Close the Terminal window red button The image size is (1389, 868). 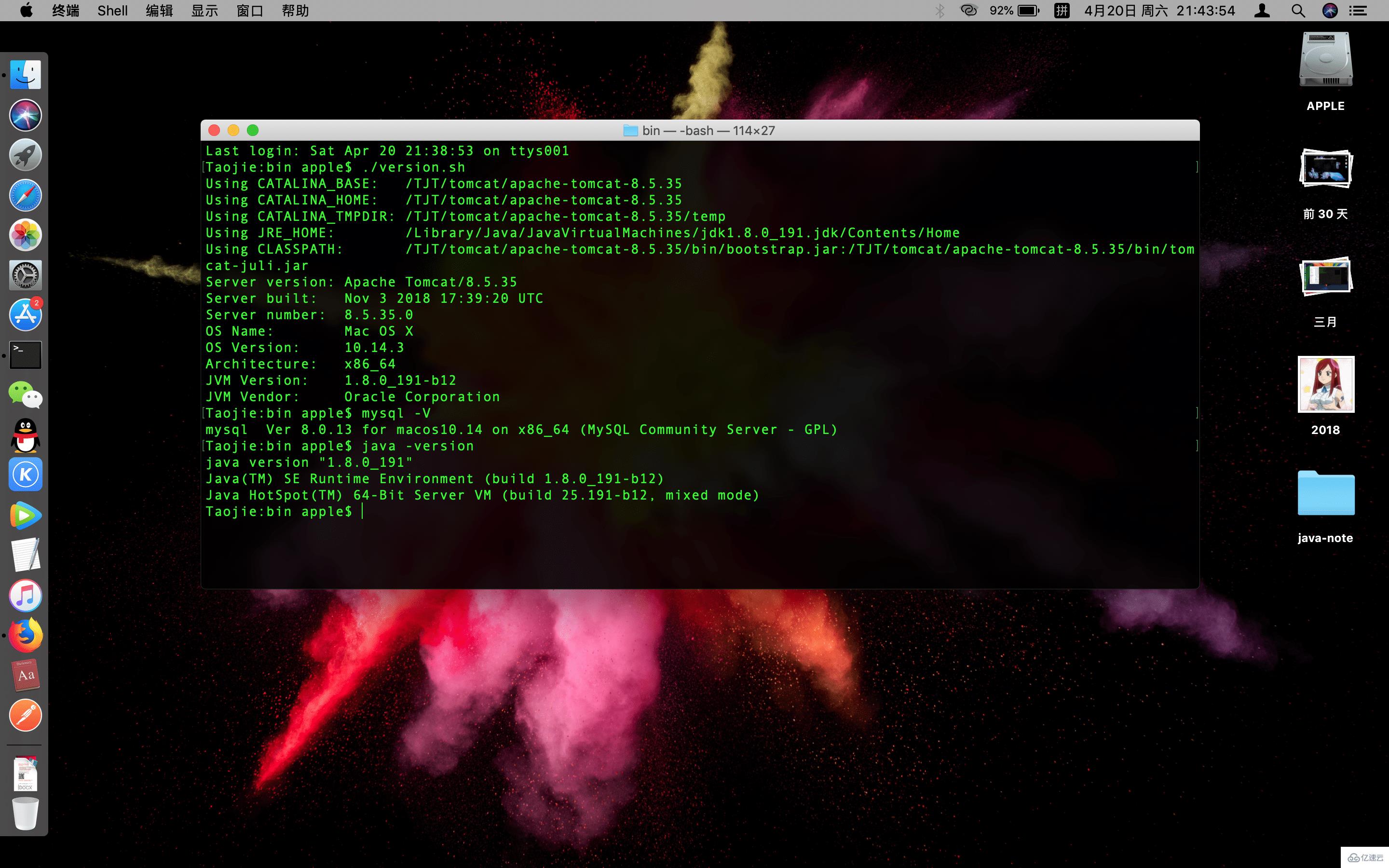click(214, 130)
